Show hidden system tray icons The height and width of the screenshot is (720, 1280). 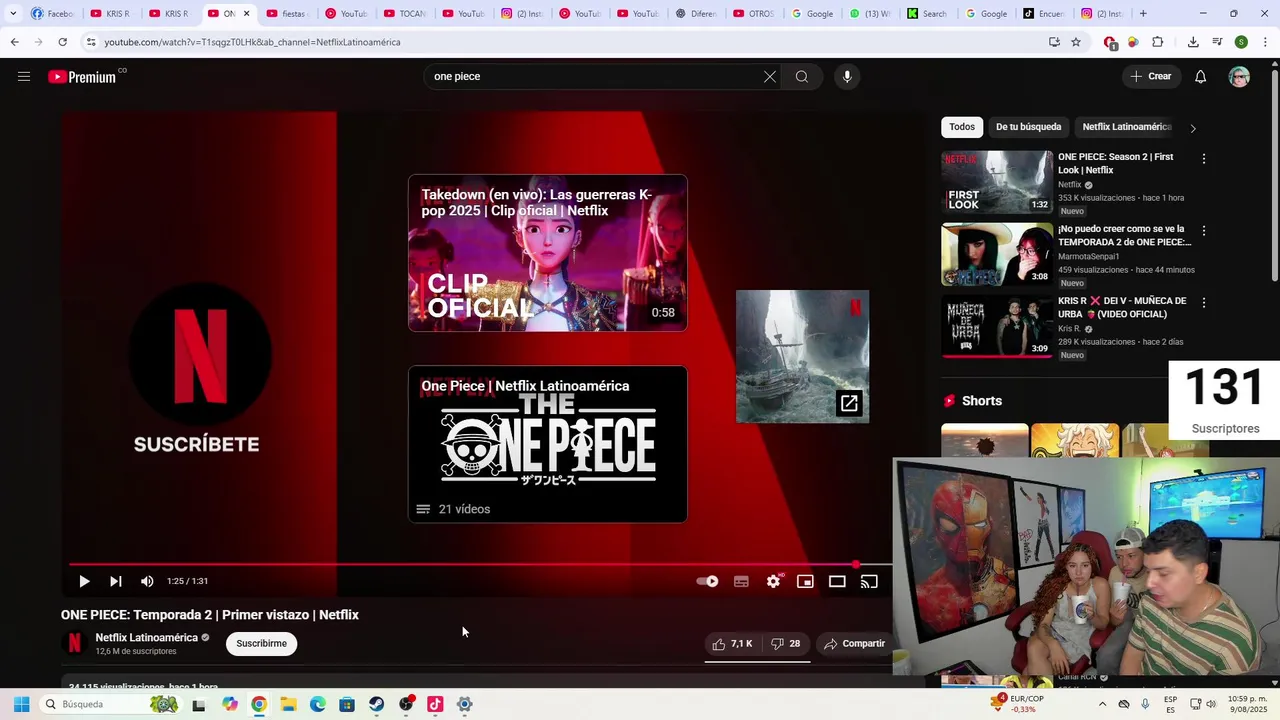1102,704
